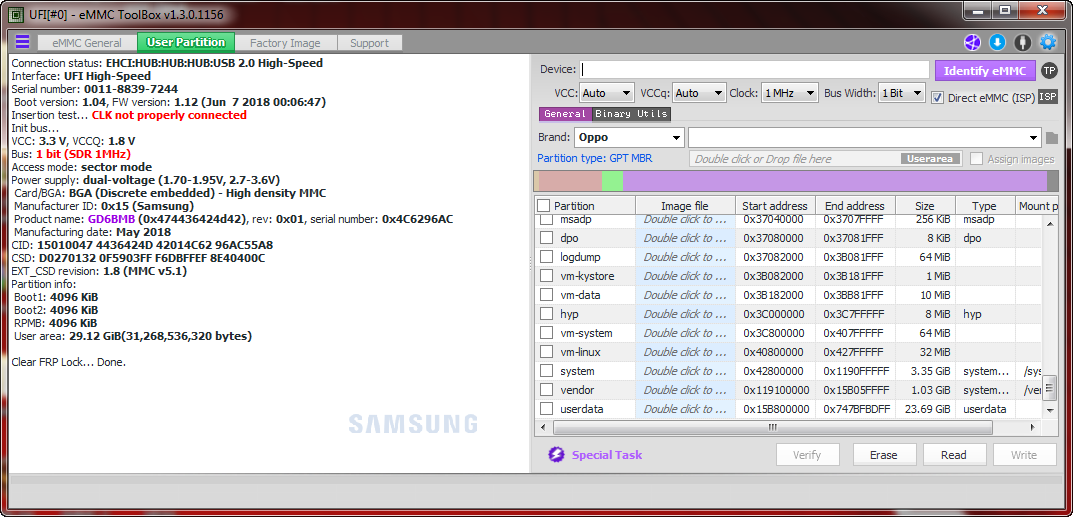Check the vendor partition checkbox
The image size is (1073, 517).
tap(546, 390)
